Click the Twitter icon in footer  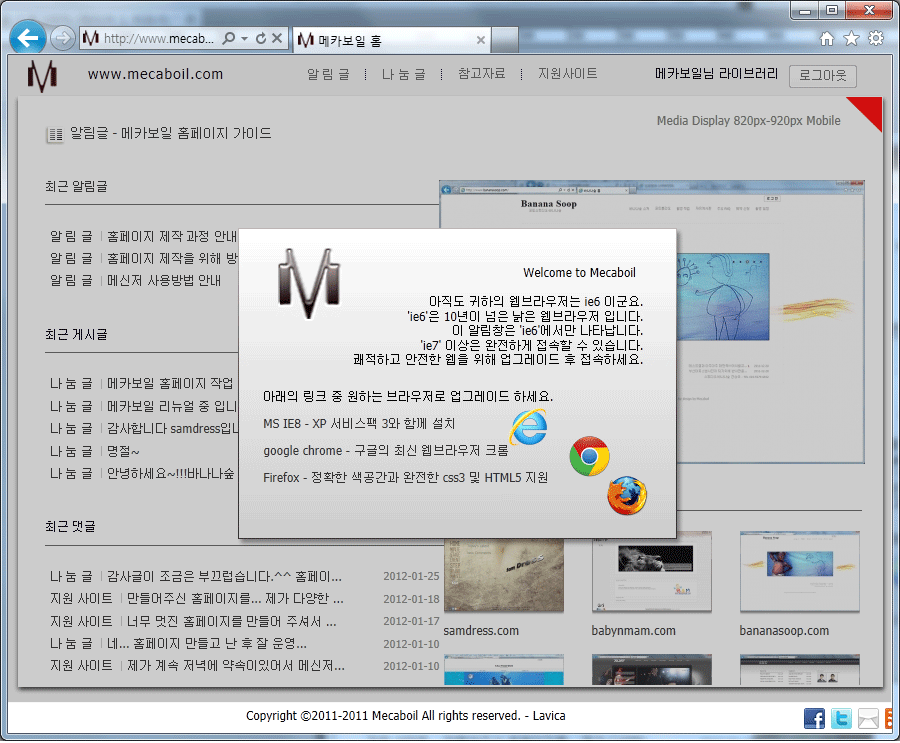pos(841,719)
